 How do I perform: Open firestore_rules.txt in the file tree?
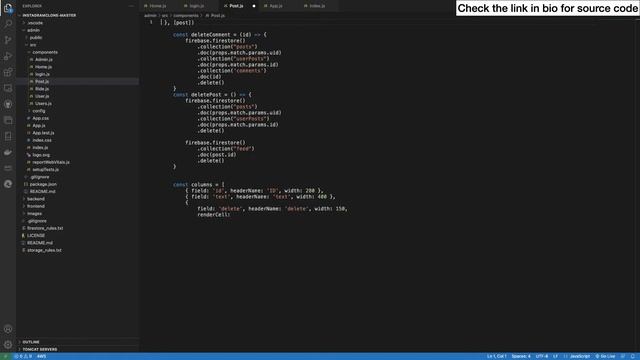coord(45,228)
